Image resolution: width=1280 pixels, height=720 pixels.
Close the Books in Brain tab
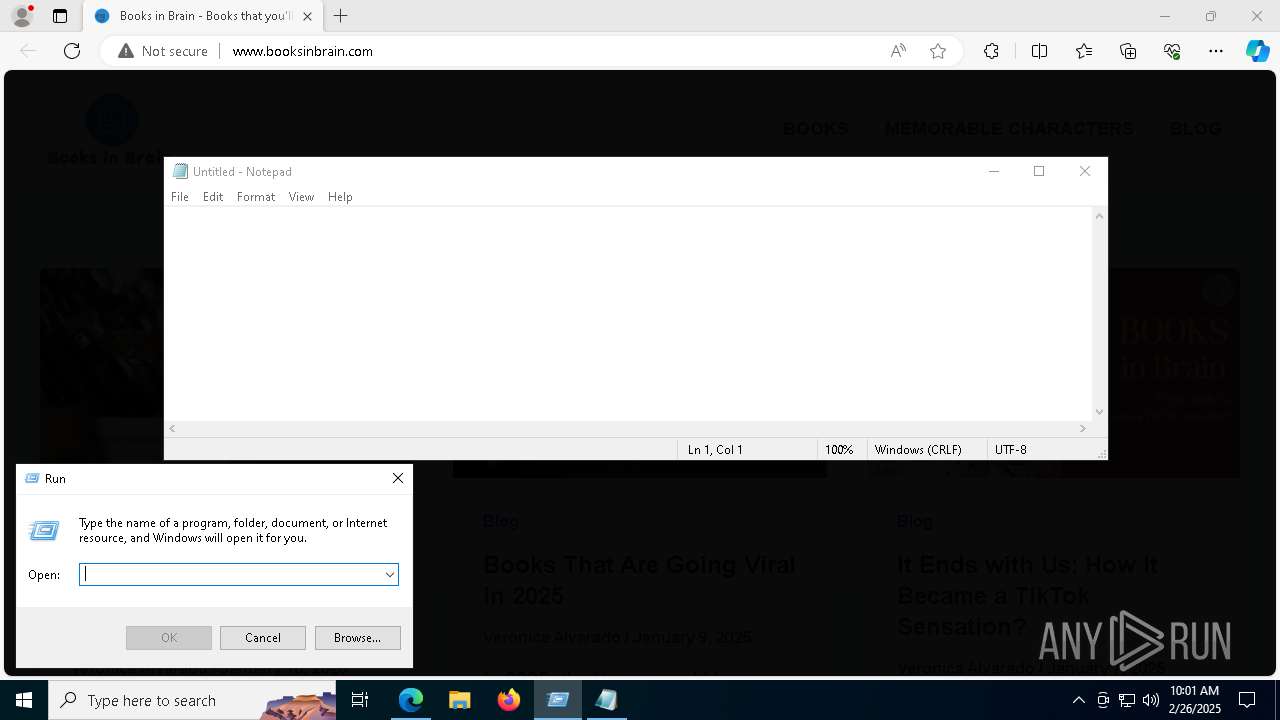(x=307, y=16)
